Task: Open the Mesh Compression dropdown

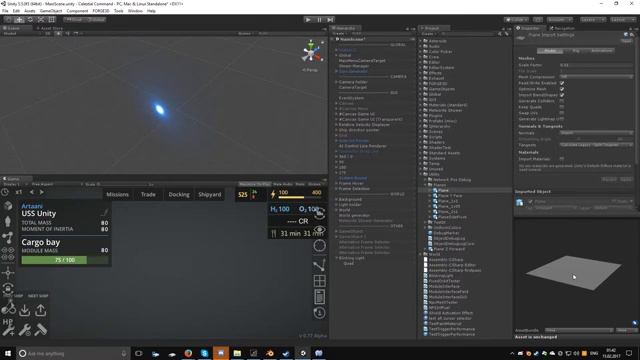Action: 596,77
